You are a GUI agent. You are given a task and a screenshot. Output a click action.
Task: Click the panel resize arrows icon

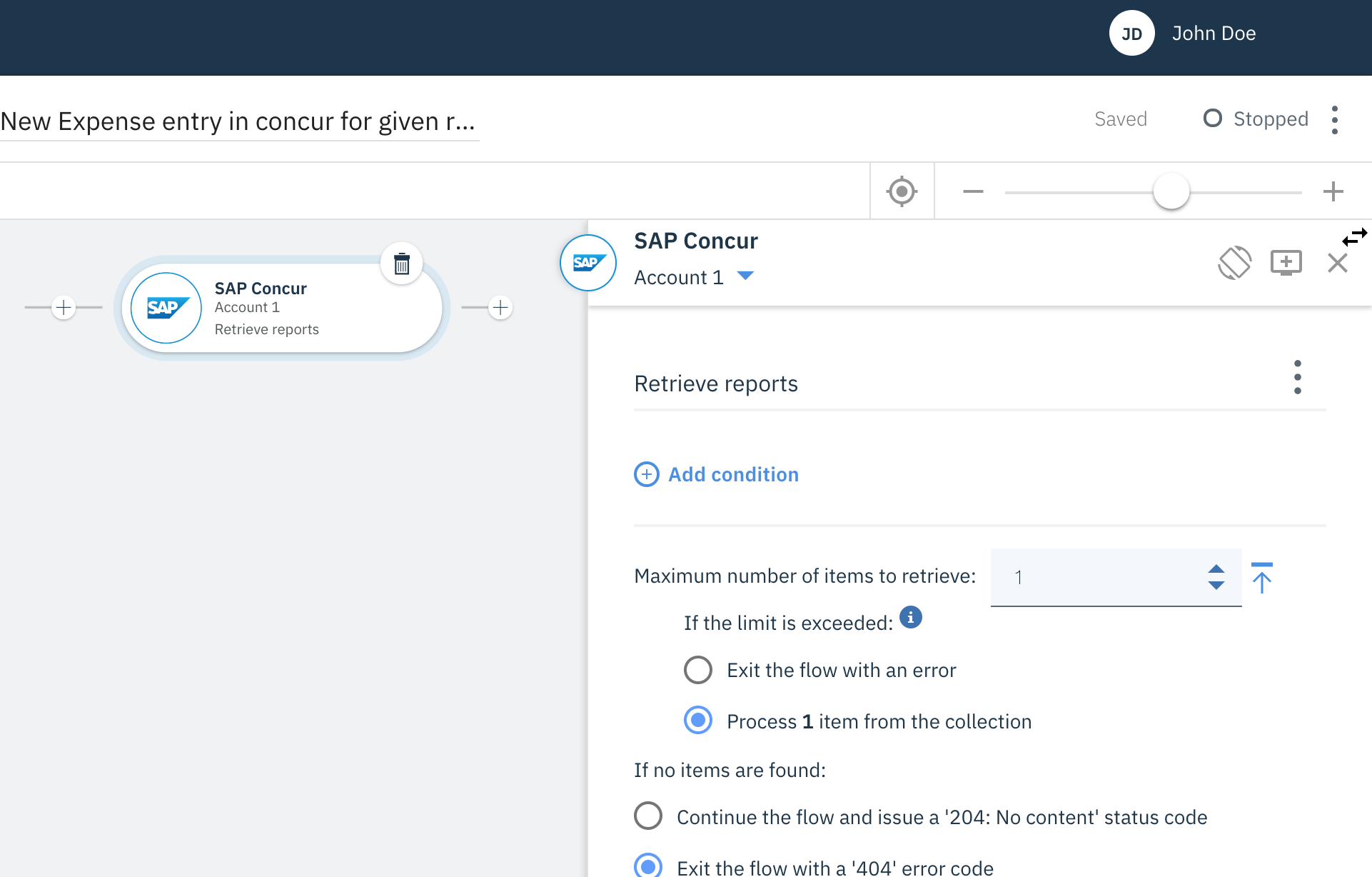point(1354,236)
